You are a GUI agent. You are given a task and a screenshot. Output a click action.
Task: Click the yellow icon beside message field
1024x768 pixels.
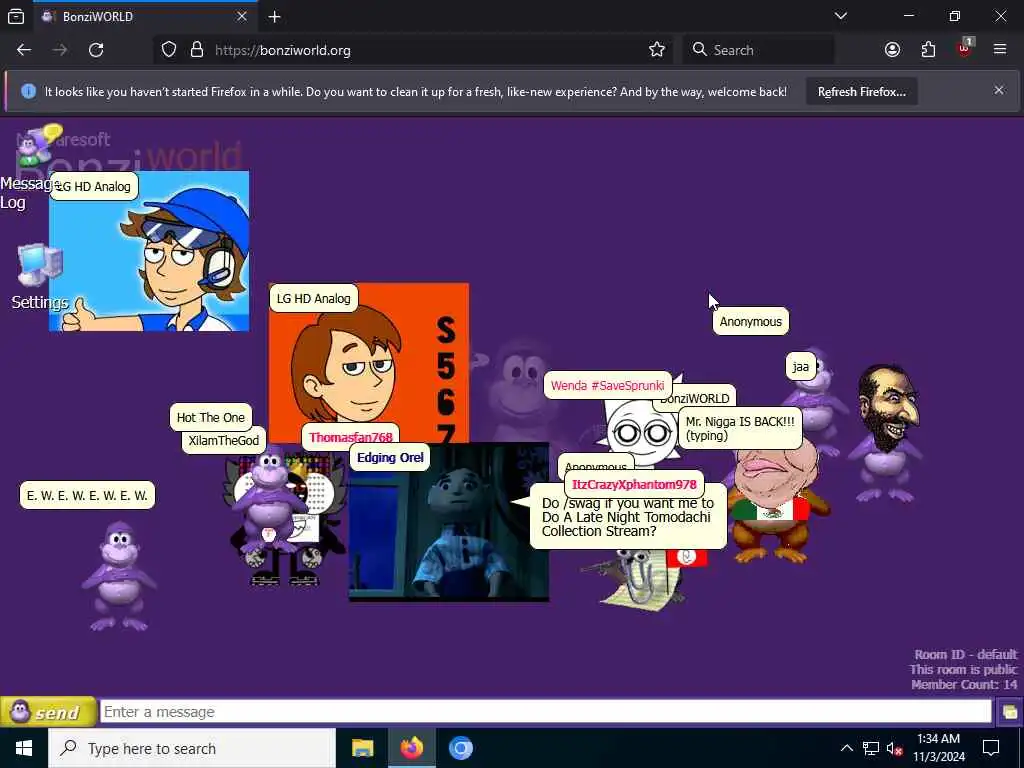pos(1010,712)
